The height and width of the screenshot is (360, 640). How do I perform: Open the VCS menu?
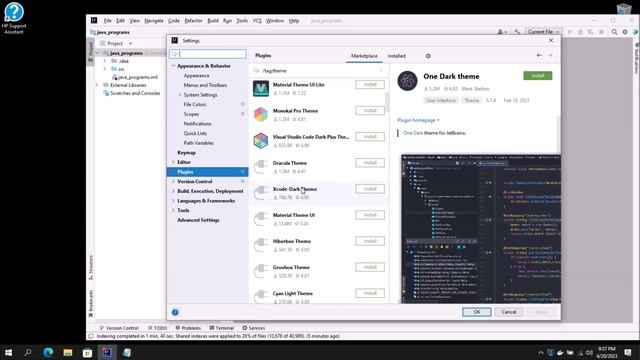click(257, 20)
